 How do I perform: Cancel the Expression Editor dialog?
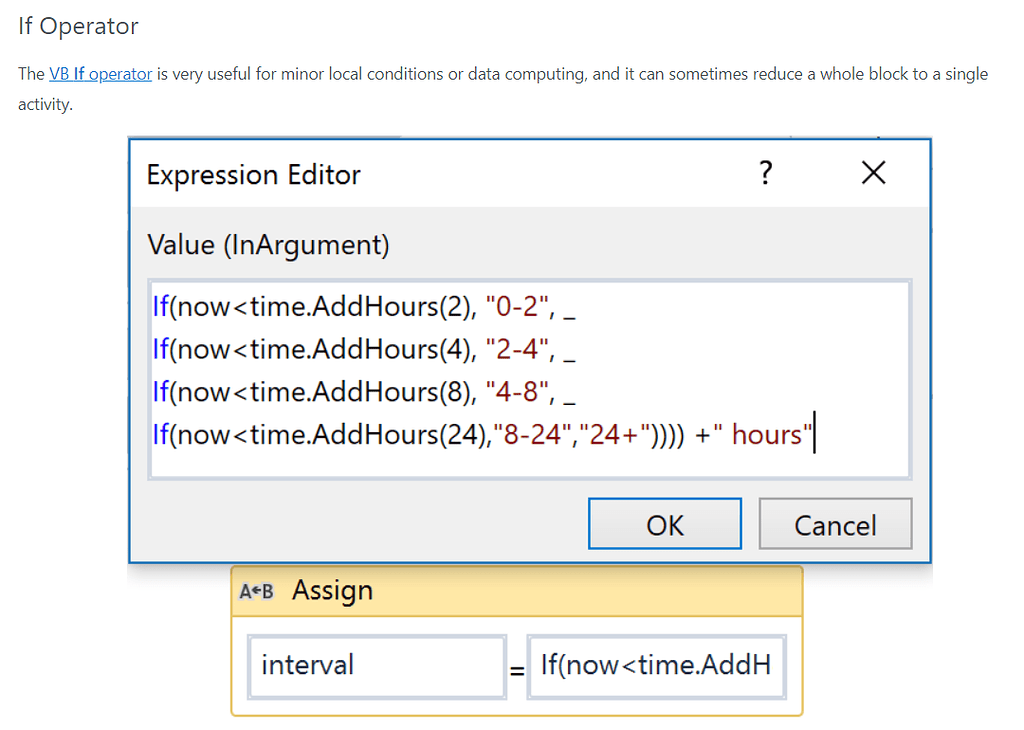[835, 525]
